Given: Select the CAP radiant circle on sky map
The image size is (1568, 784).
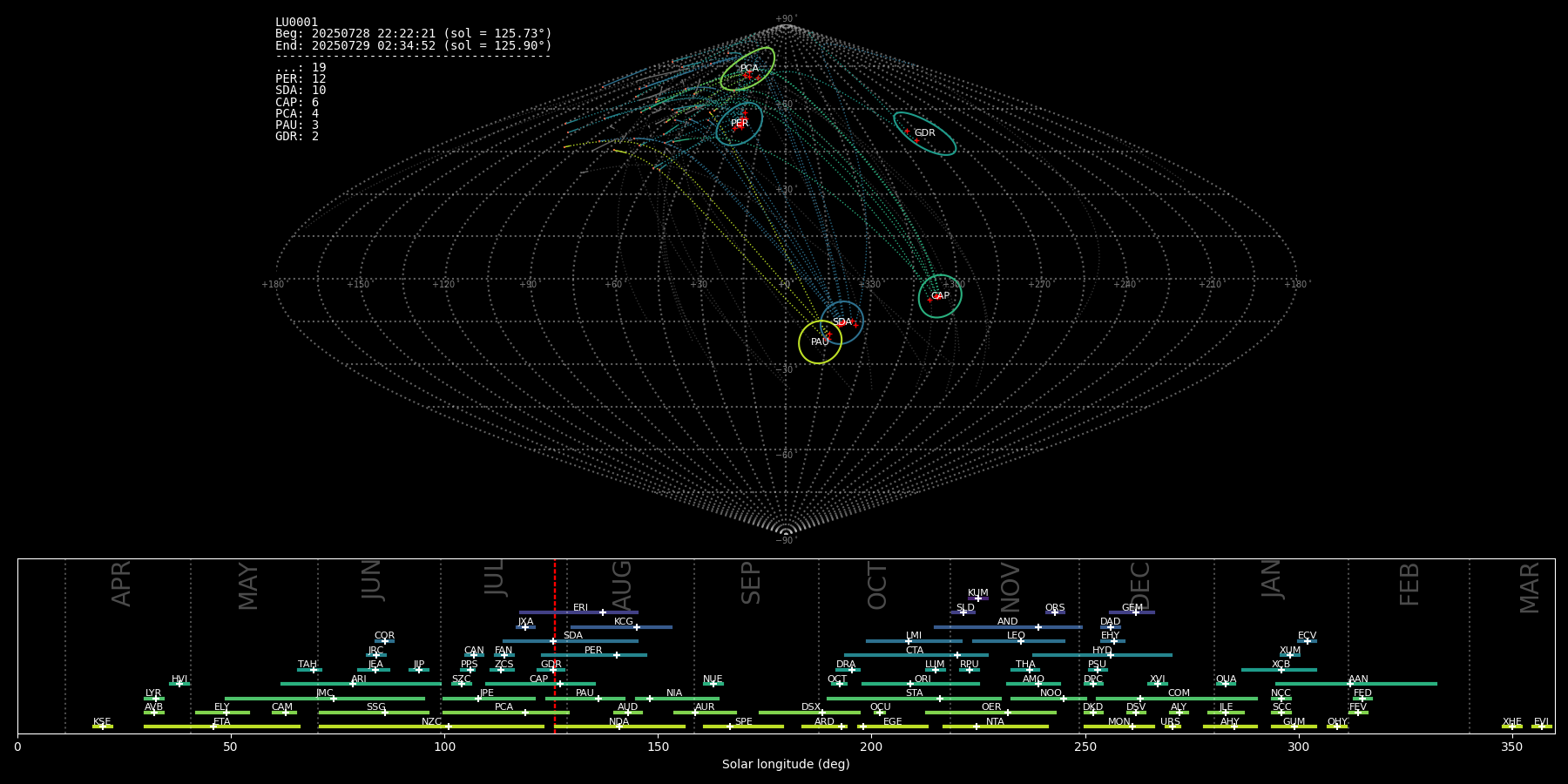Looking at the screenshot, I should click(x=940, y=296).
